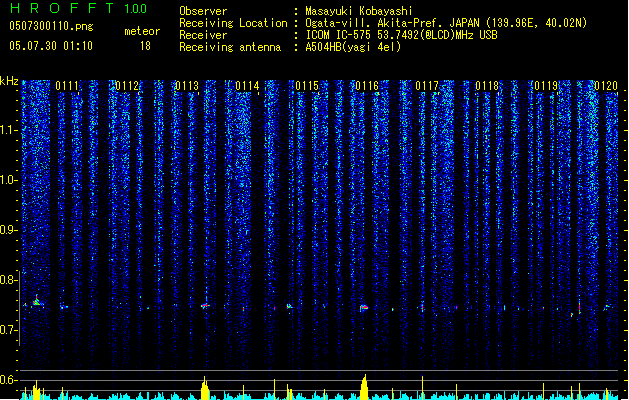Click receiver text ICOM IC-575 53.7492 MHz USB
629x400 pixels.
(x=402, y=35)
